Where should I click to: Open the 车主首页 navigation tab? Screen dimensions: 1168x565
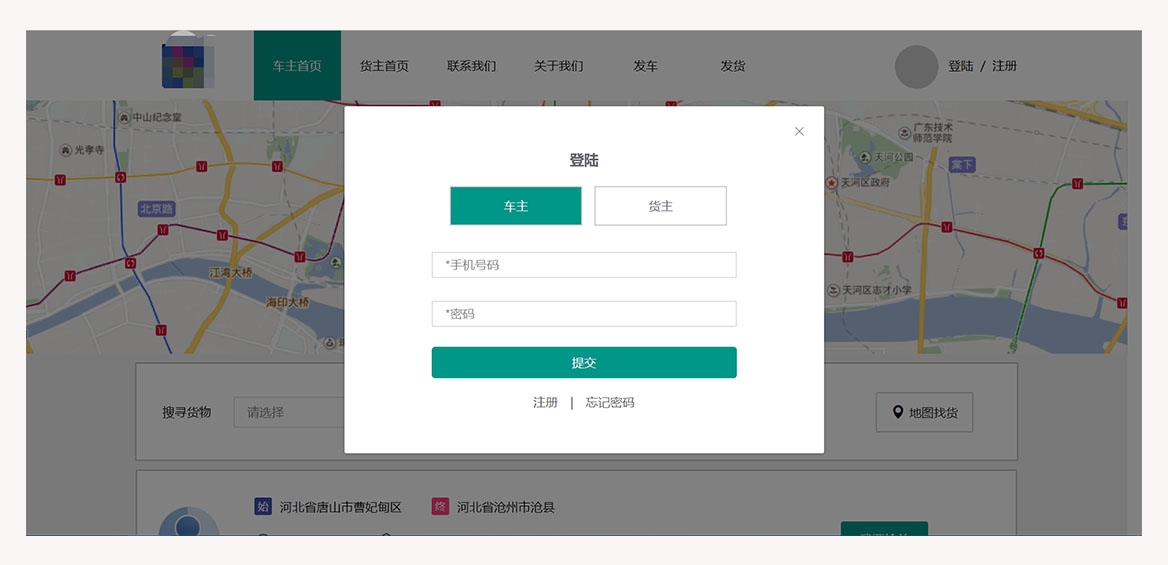point(297,66)
